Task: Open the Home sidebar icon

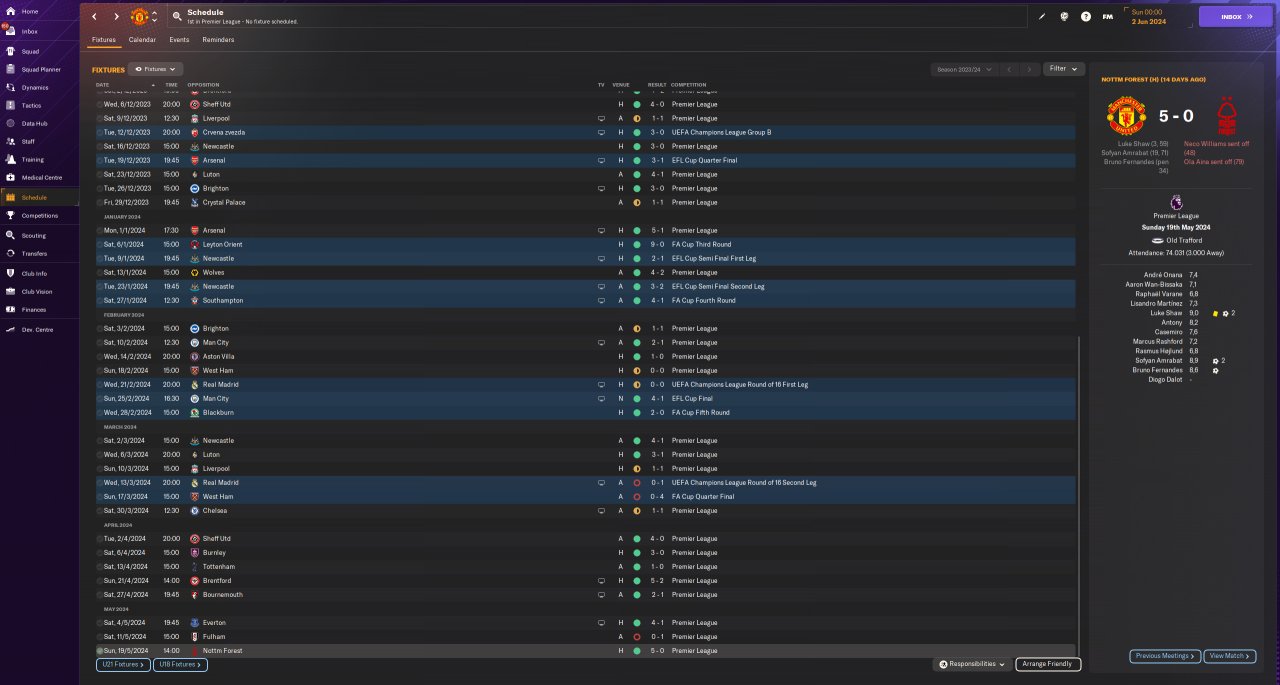Action: [x=10, y=11]
